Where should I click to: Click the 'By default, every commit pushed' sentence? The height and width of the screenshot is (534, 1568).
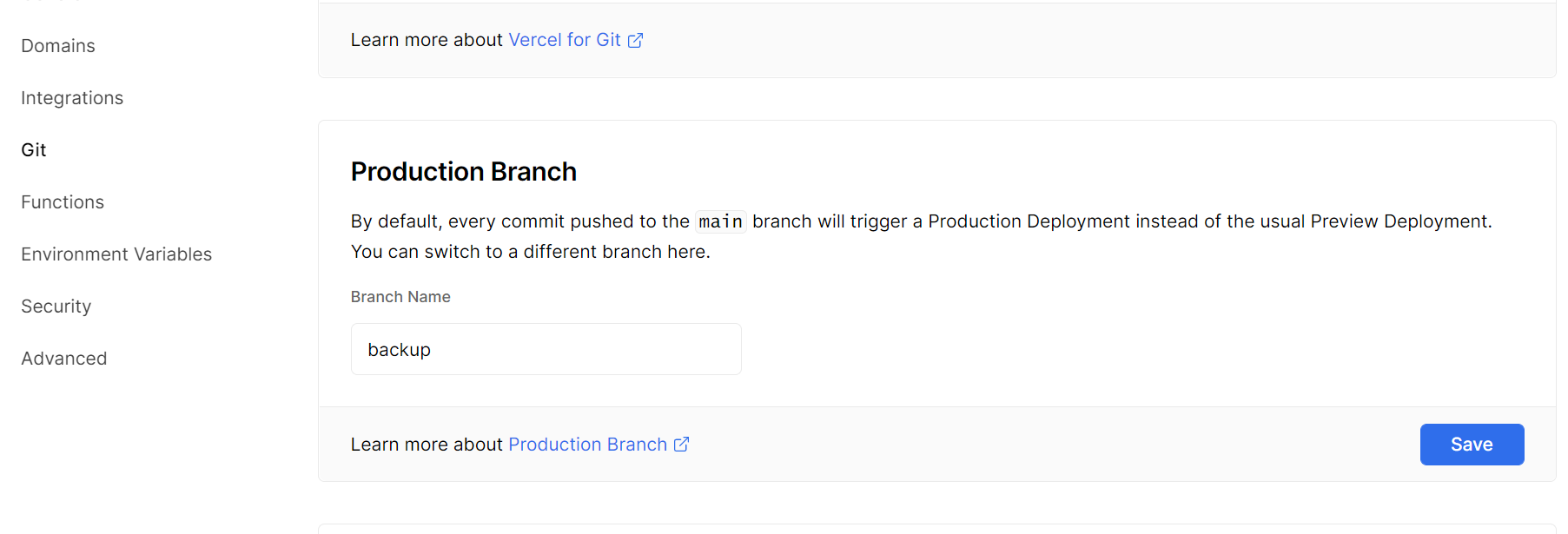point(519,221)
